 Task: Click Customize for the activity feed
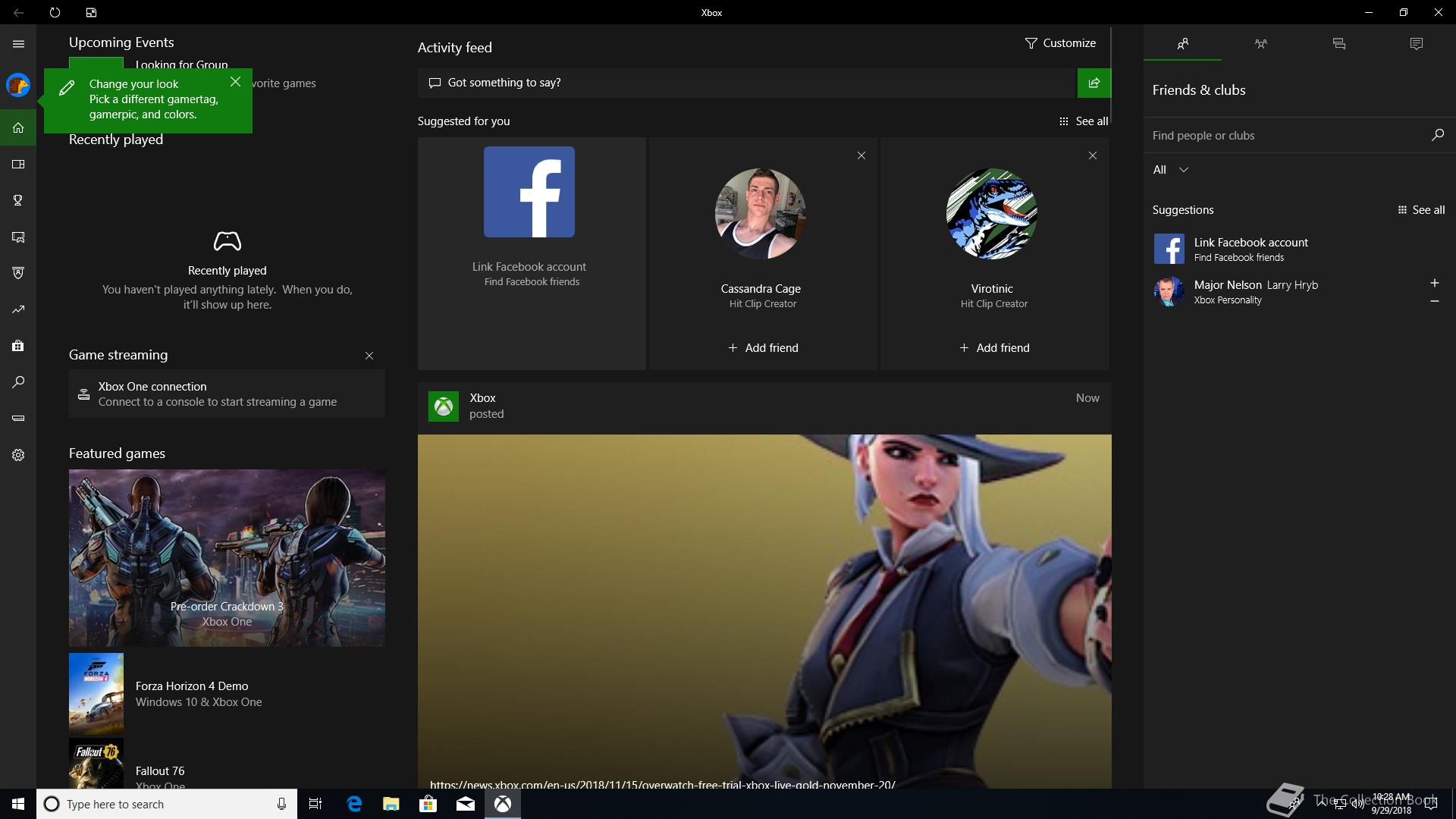point(1060,43)
